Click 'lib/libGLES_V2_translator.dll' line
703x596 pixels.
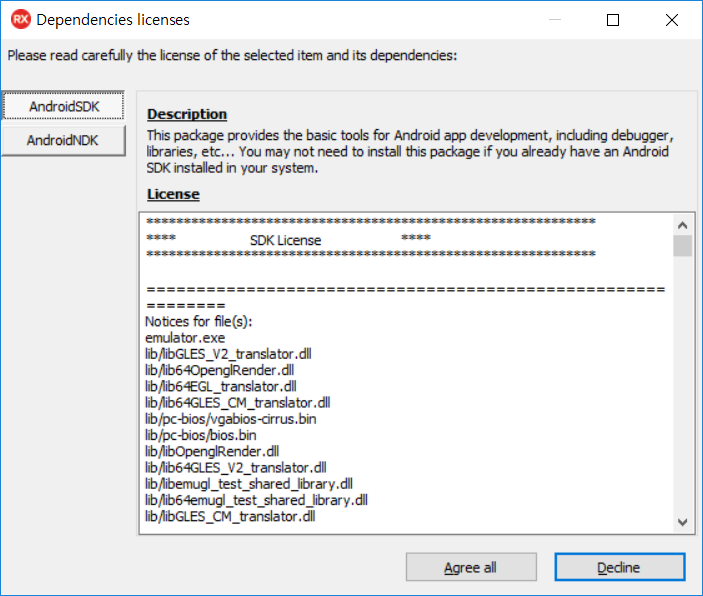pos(228,354)
